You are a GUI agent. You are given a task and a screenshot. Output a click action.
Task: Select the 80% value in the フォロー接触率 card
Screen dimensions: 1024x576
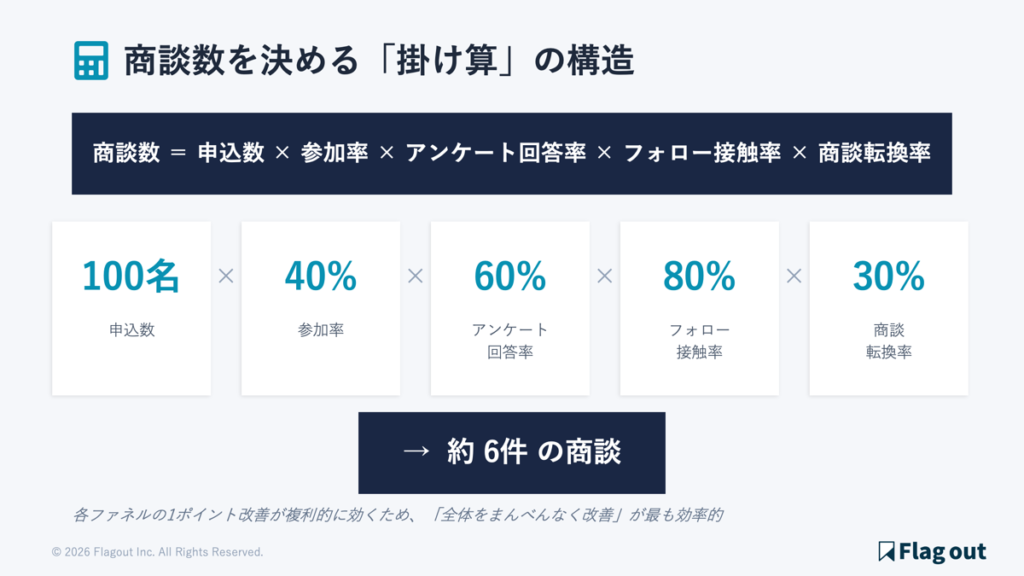[699, 277]
